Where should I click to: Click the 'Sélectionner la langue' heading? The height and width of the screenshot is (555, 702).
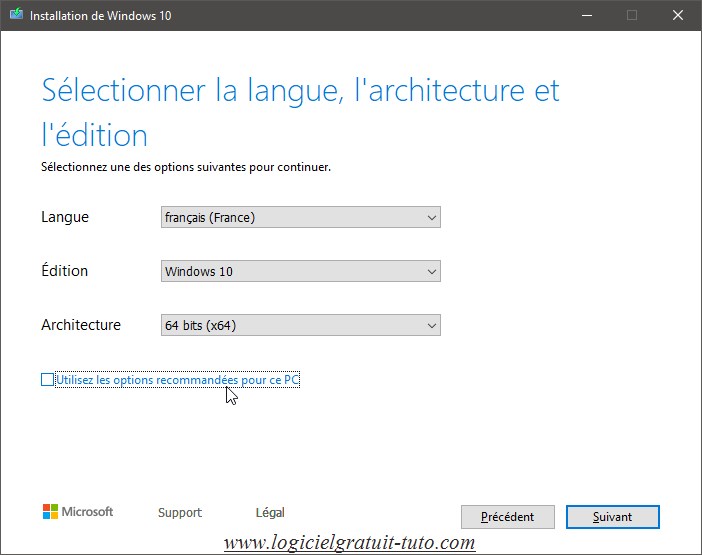pos(300,112)
